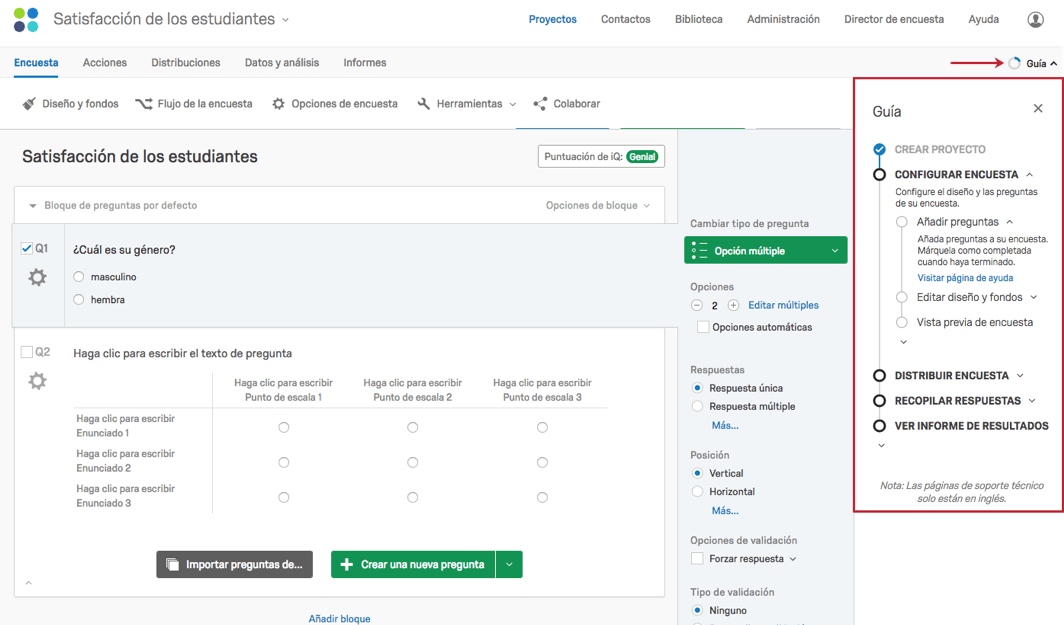The width and height of the screenshot is (1064, 625).
Task: Open Contactos page
Action: coord(626,20)
